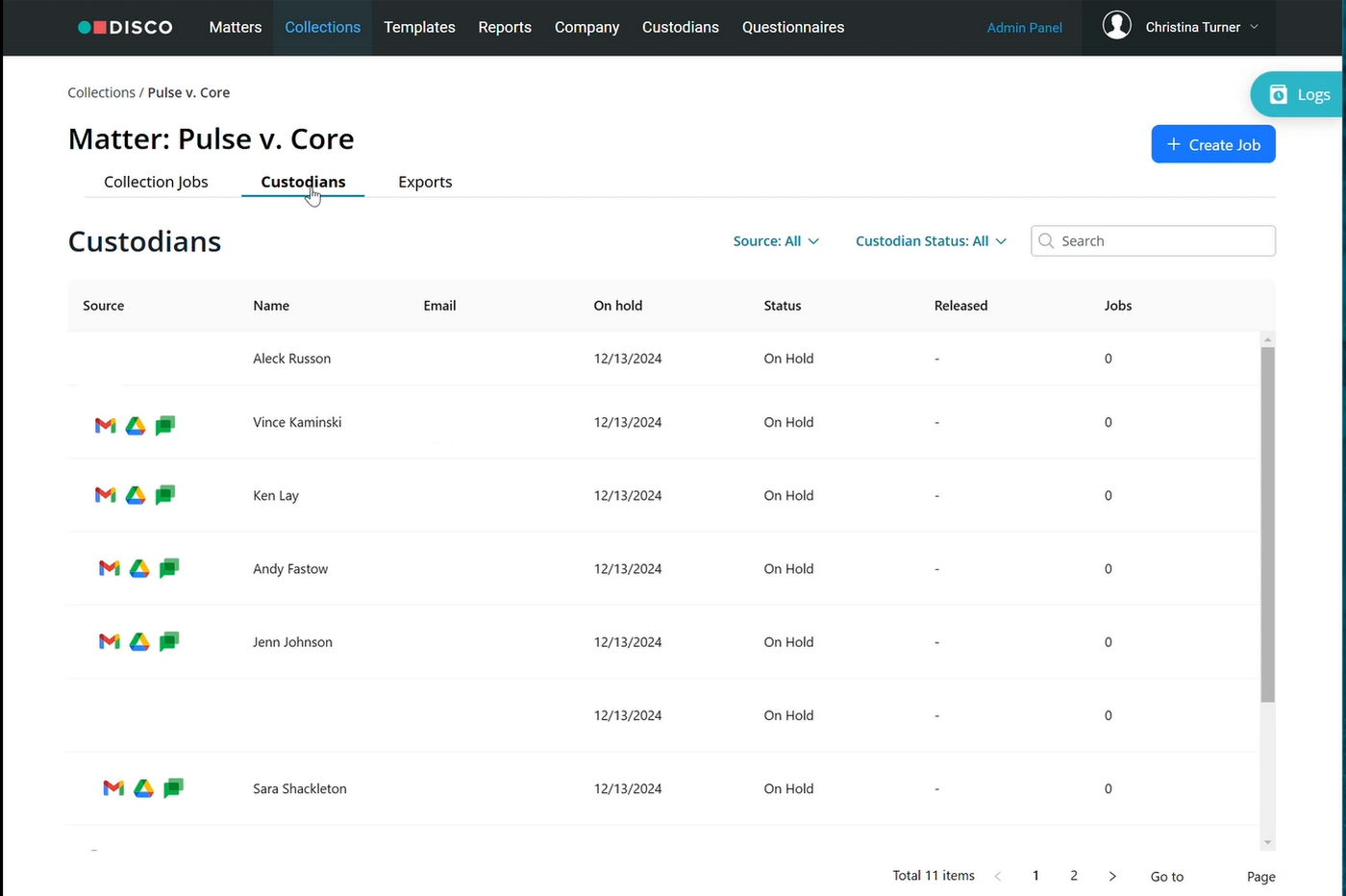Click the Go to page input

pyautogui.click(x=1214, y=876)
